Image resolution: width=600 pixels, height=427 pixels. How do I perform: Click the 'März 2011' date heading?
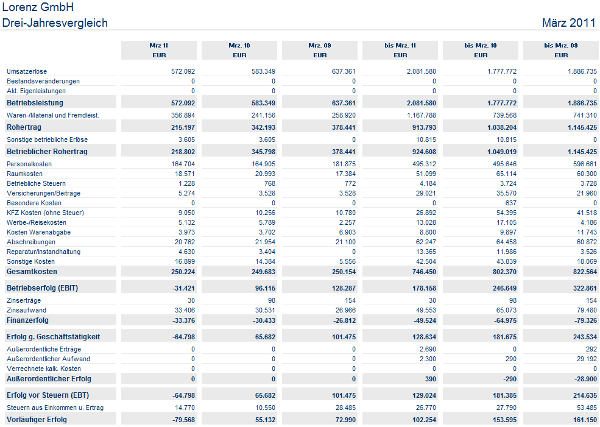tap(569, 23)
